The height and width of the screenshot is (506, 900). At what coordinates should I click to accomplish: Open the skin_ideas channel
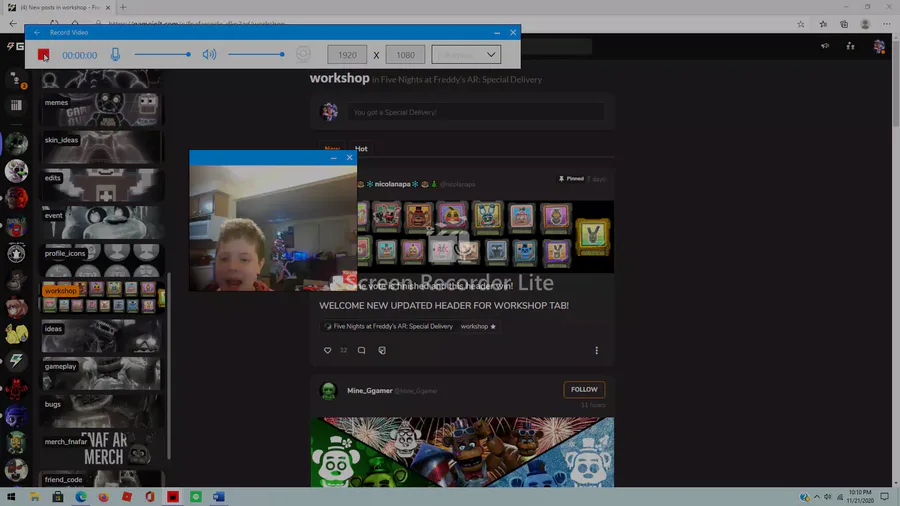click(102, 147)
